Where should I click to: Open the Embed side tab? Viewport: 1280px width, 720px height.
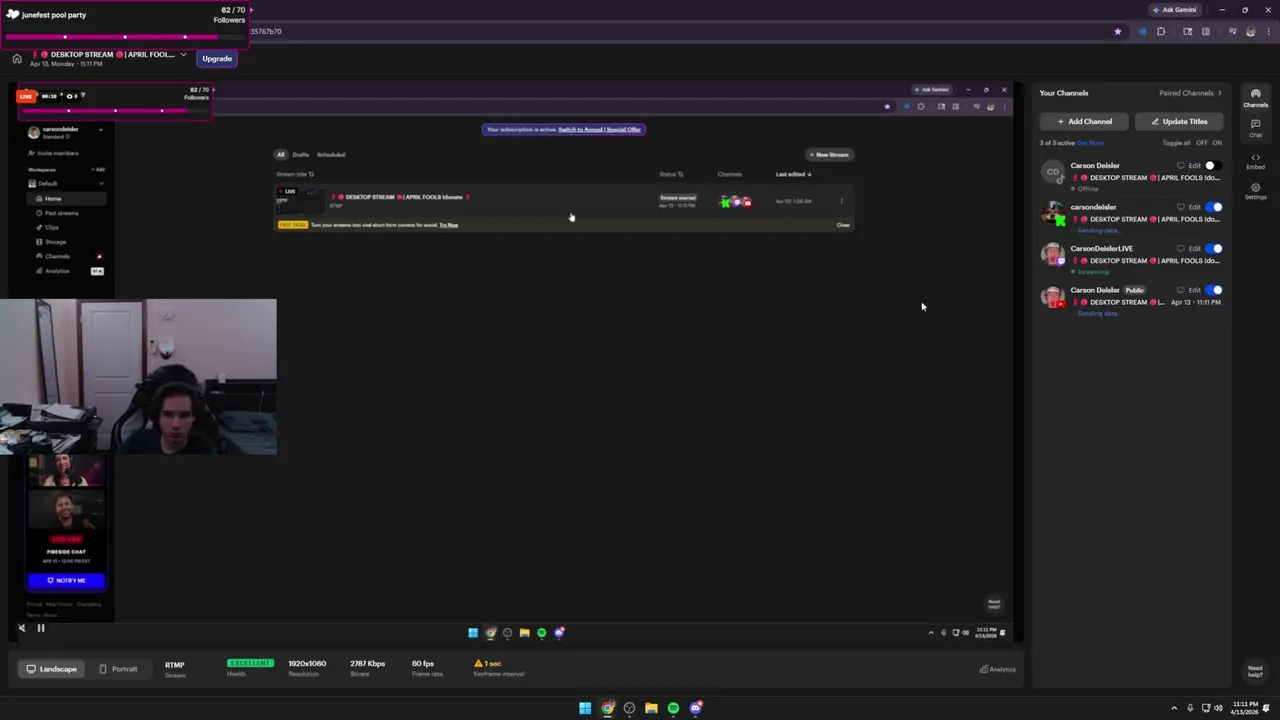pyautogui.click(x=1255, y=161)
